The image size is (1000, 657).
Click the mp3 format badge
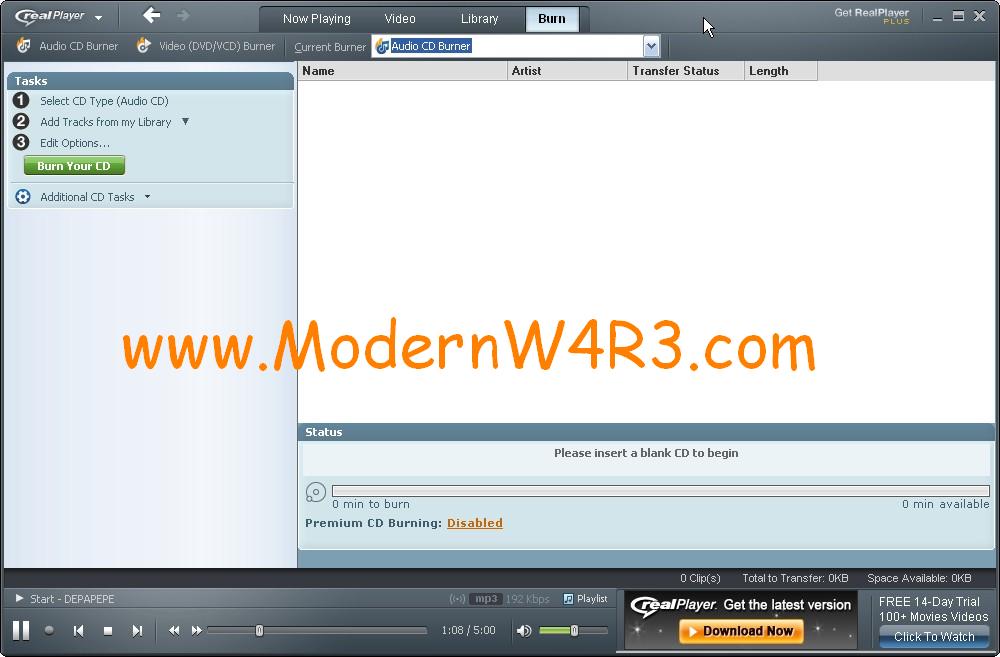[x=485, y=598]
